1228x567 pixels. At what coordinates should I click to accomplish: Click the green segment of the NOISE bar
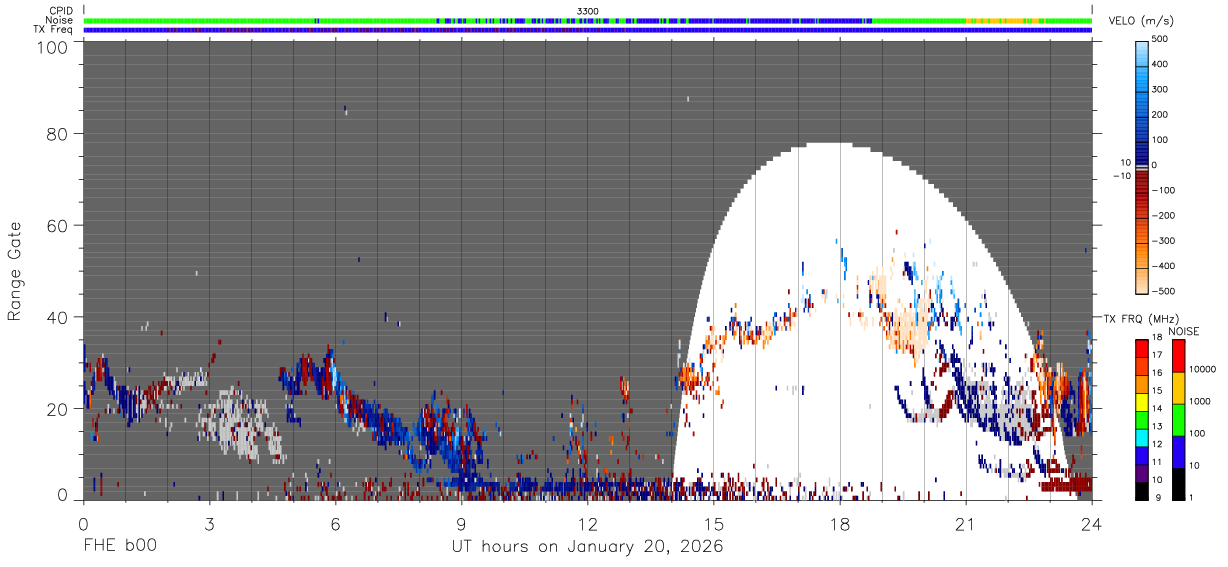coord(1180,419)
